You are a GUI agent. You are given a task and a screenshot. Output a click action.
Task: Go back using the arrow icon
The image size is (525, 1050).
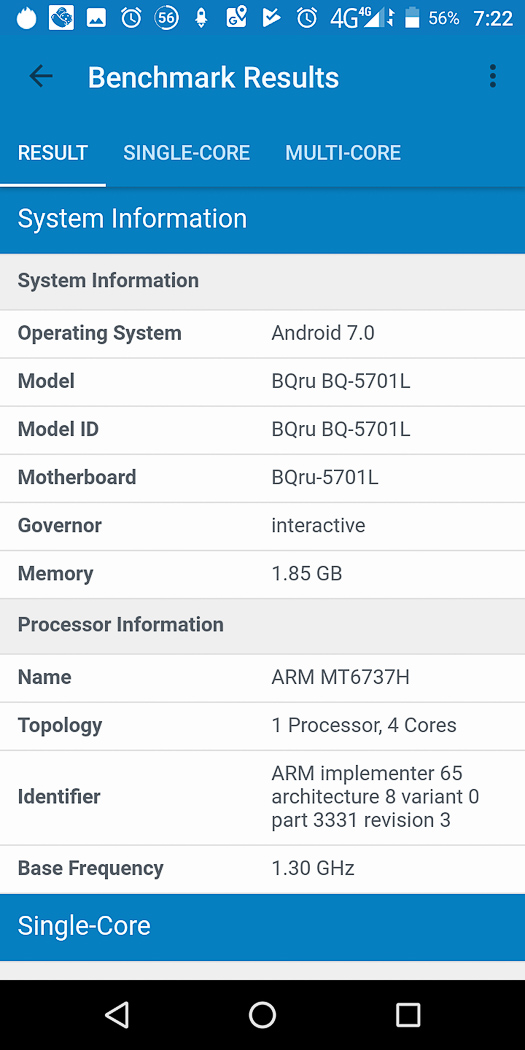point(40,77)
